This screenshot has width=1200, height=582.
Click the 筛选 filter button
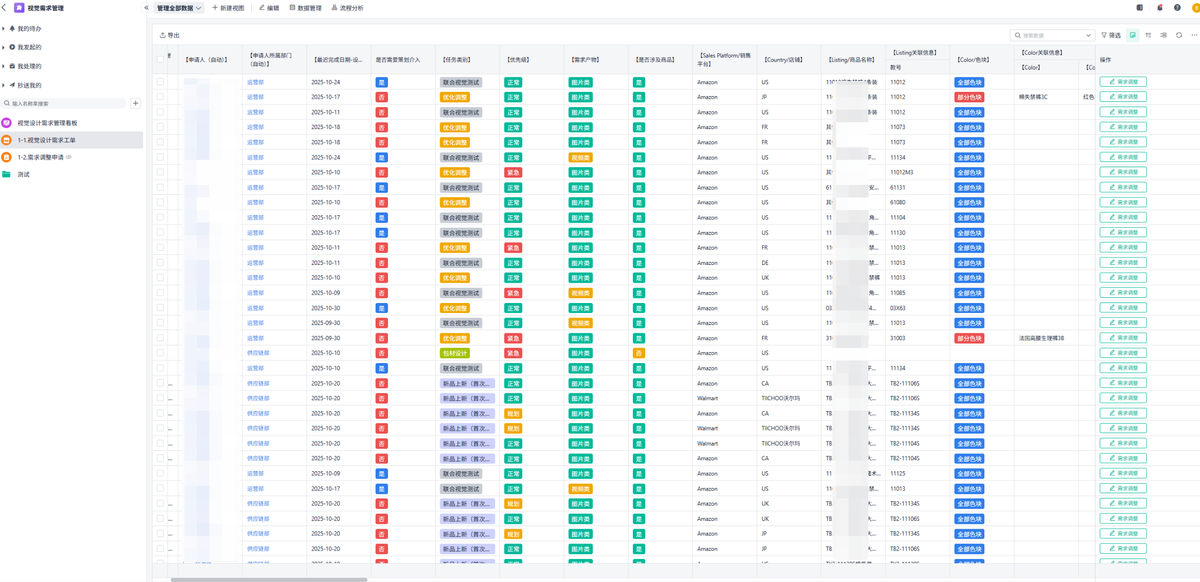click(x=1111, y=35)
